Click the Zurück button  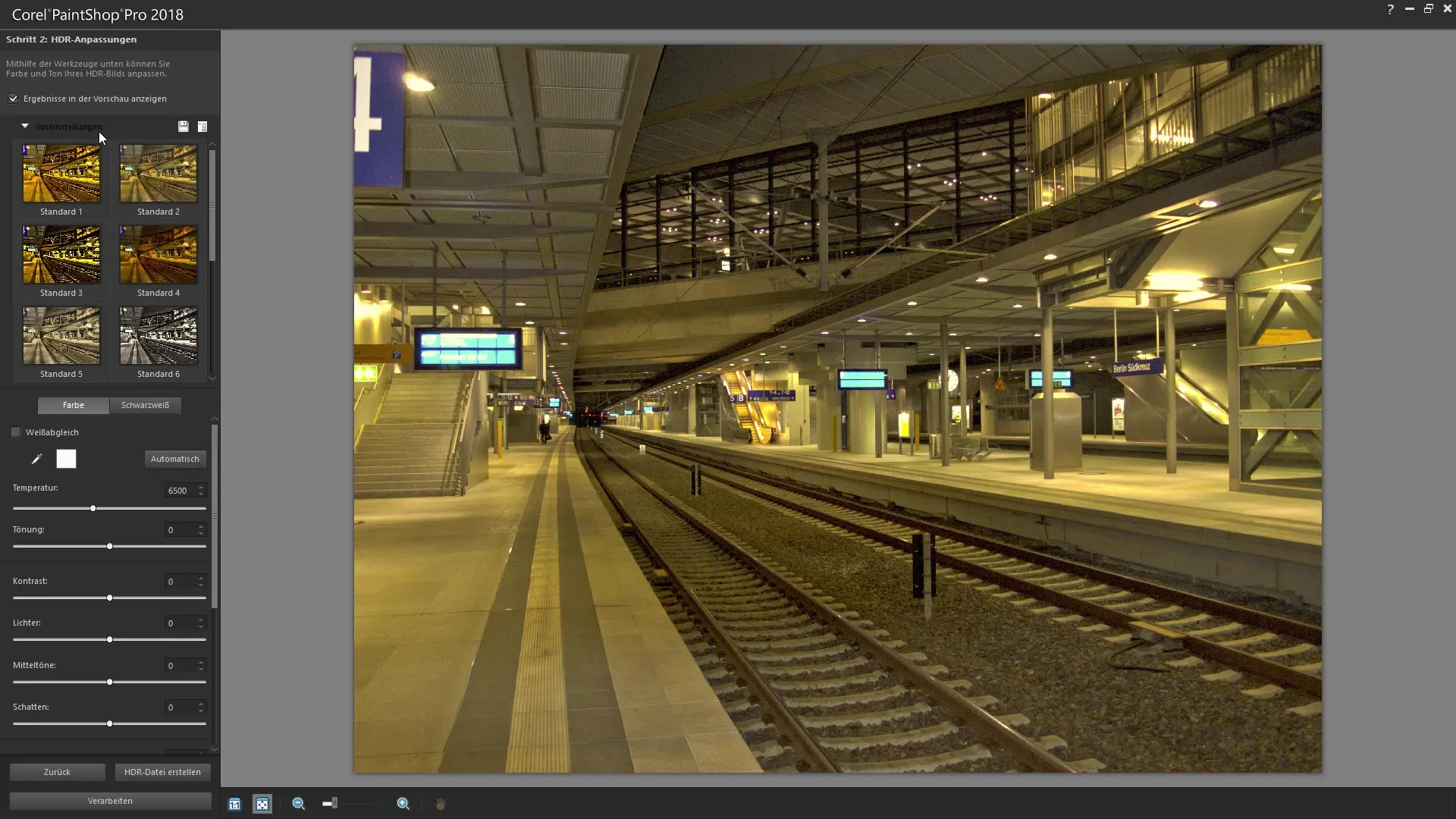coord(57,772)
